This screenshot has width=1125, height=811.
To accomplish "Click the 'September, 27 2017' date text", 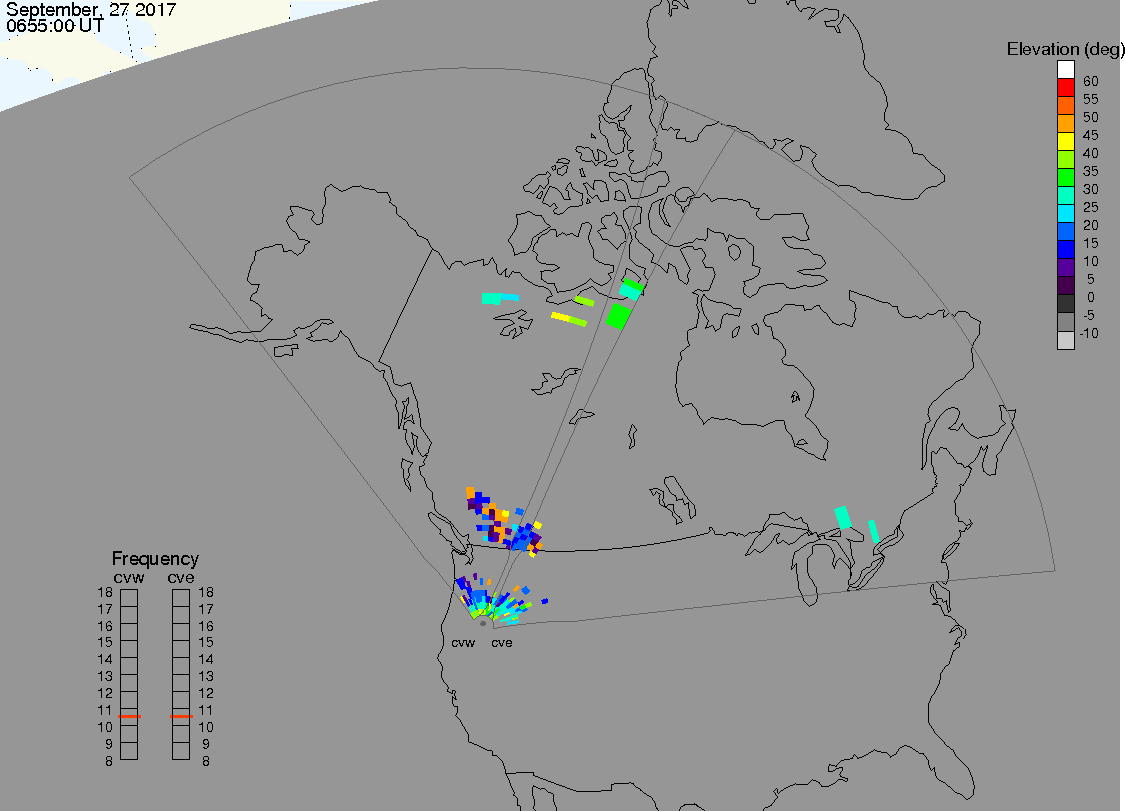I will [91, 9].
